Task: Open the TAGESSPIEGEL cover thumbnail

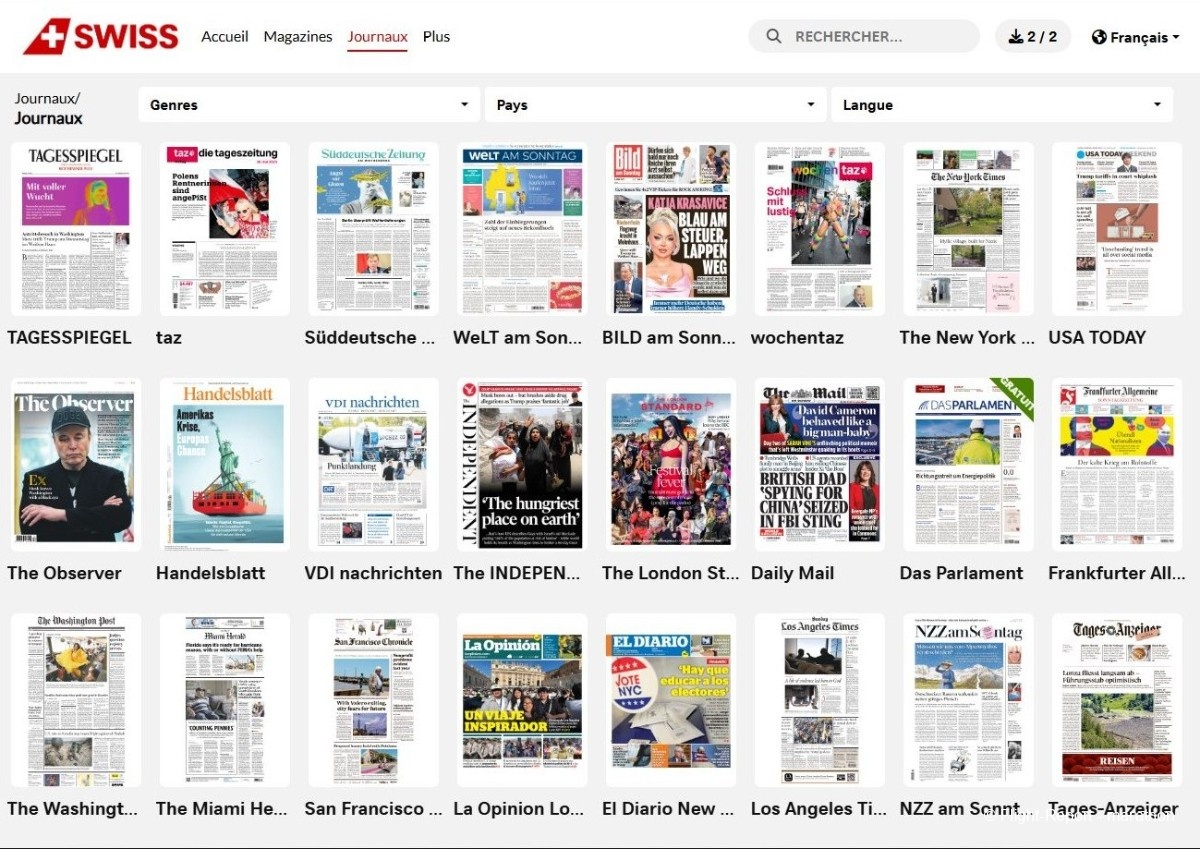Action: [76, 229]
